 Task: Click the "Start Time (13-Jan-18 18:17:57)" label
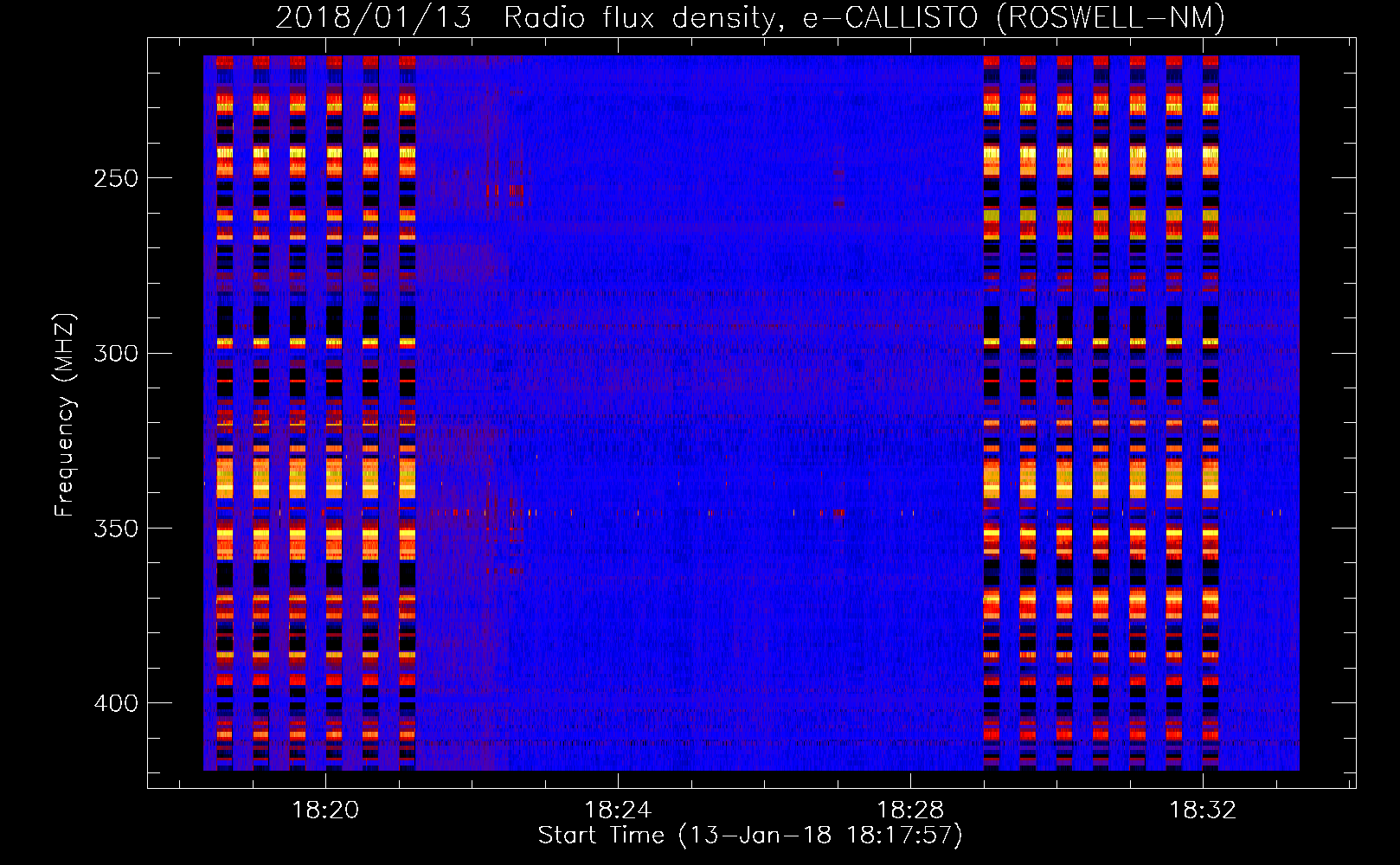(750, 836)
